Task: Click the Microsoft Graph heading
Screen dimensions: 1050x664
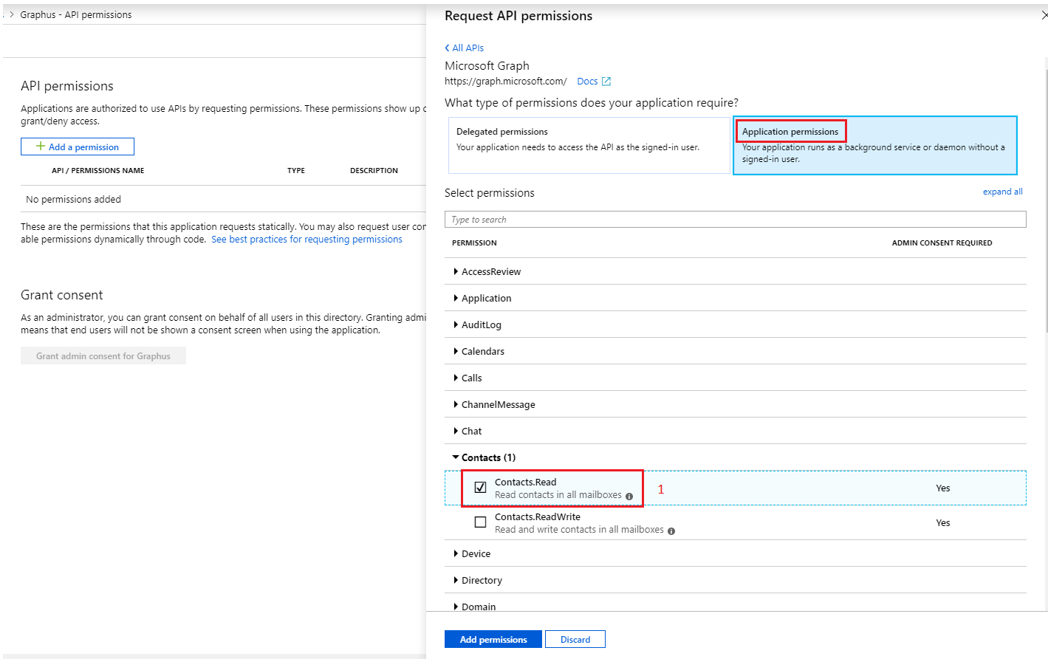Action: pyautogui.click(x=487, y=66)
